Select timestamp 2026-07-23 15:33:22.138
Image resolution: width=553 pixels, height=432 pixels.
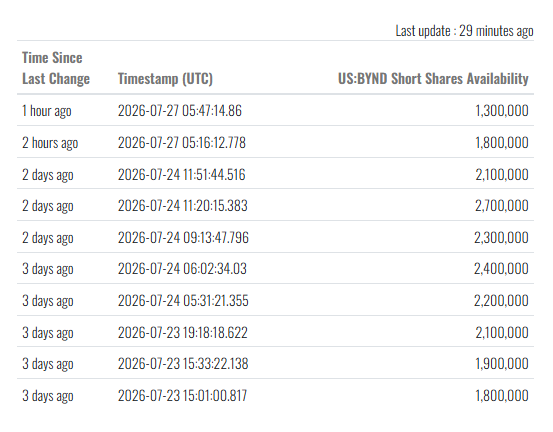[x=183, y=364]
